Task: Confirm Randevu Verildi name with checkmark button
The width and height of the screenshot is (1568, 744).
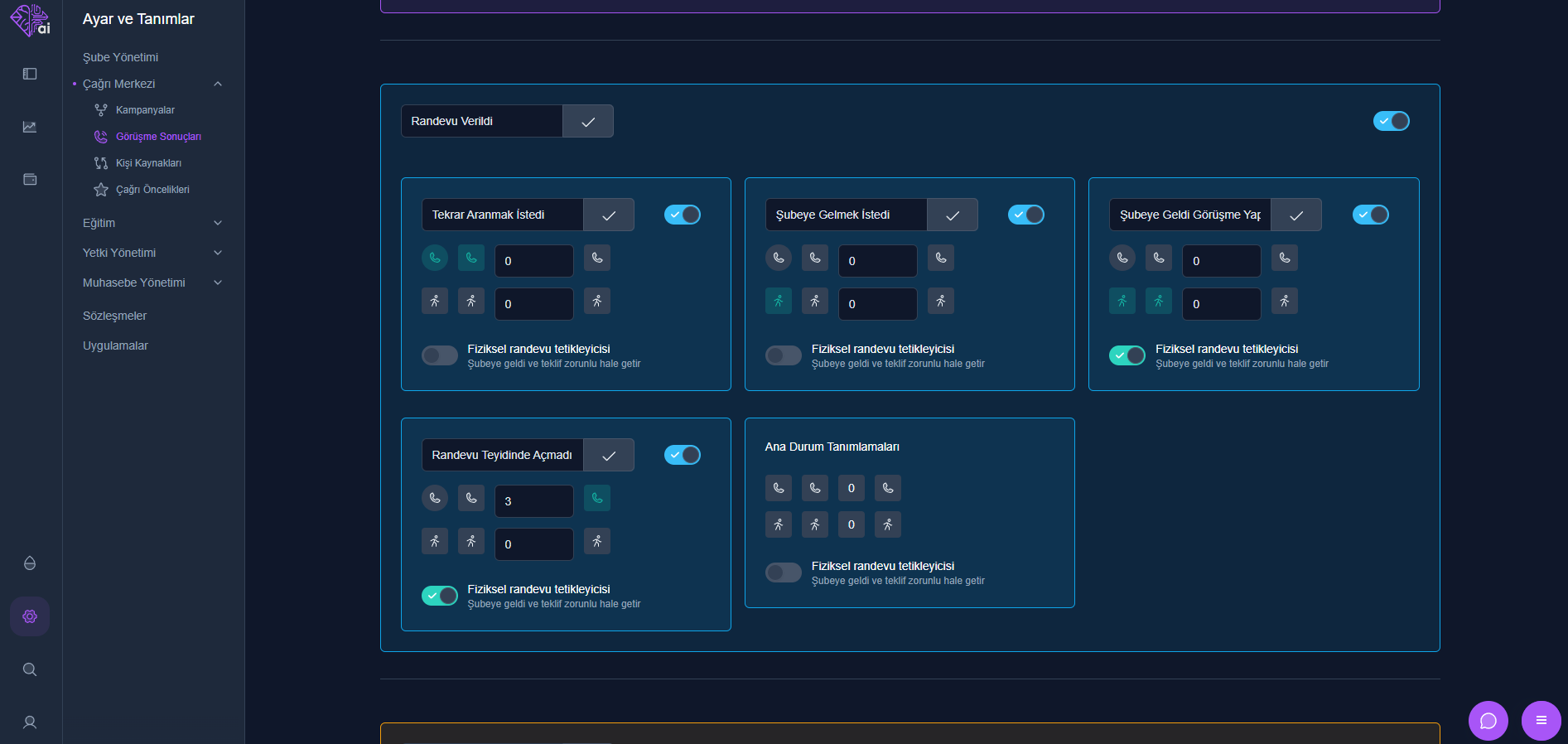Action: click(x=588, y=121)
